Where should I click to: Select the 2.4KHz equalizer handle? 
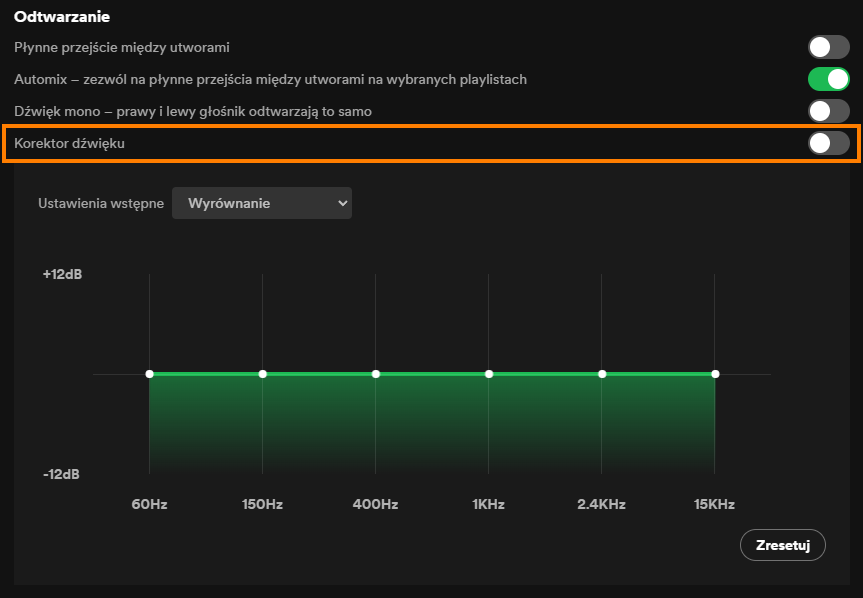pyautogui.click(x=602, y=374)
